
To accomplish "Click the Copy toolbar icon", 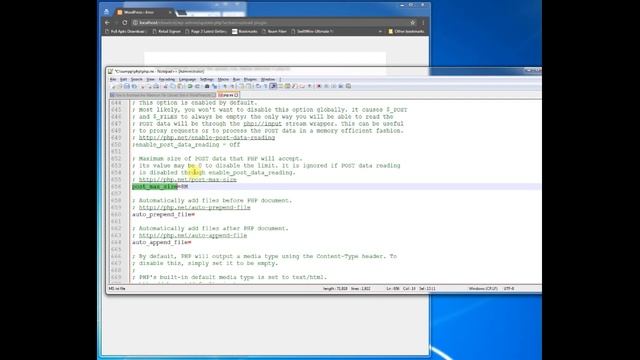I will click(172, 86).
